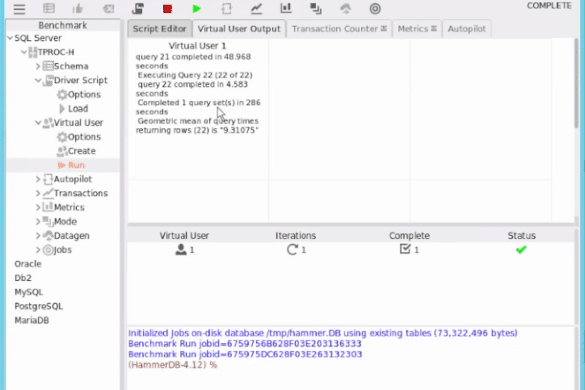Switch to Virtual User Output tab

click(x=239, y=29)
